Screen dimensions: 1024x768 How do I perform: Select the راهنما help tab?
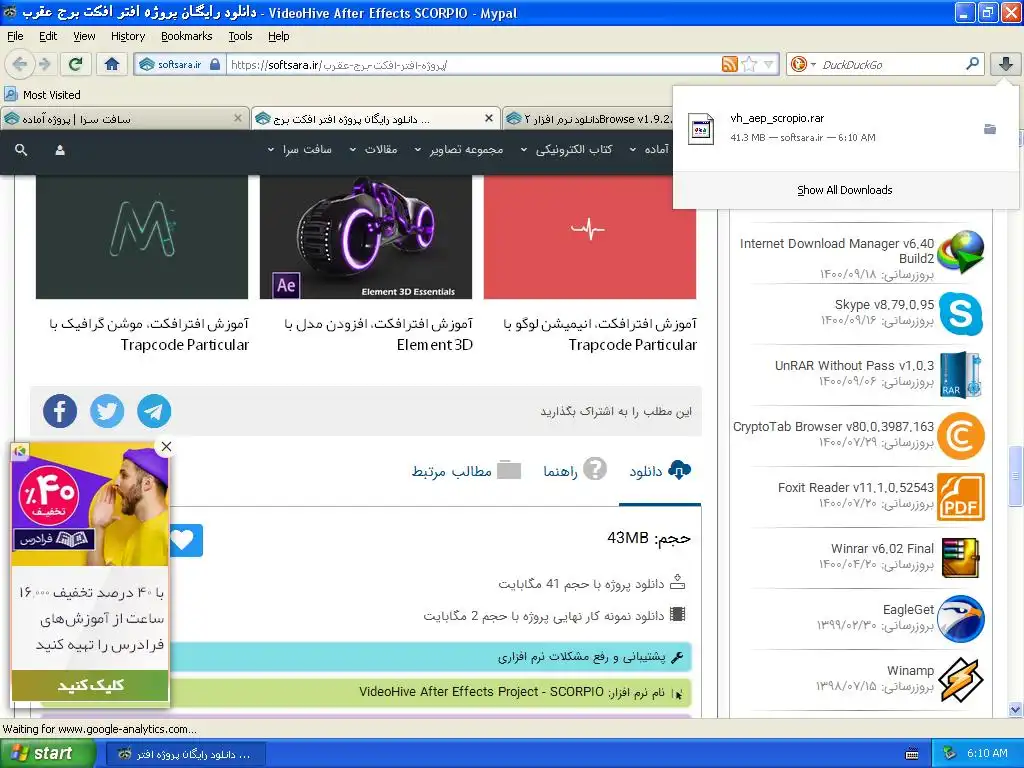575,470
